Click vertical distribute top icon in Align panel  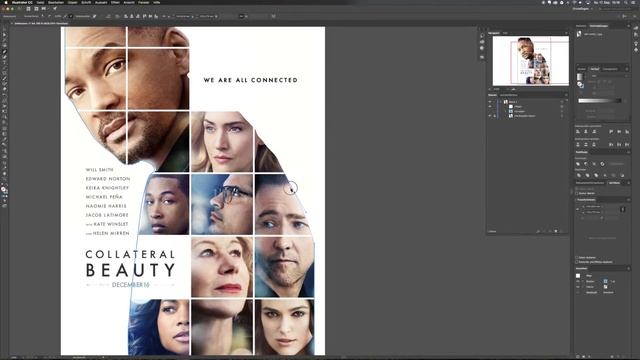[x=578, y=144]
